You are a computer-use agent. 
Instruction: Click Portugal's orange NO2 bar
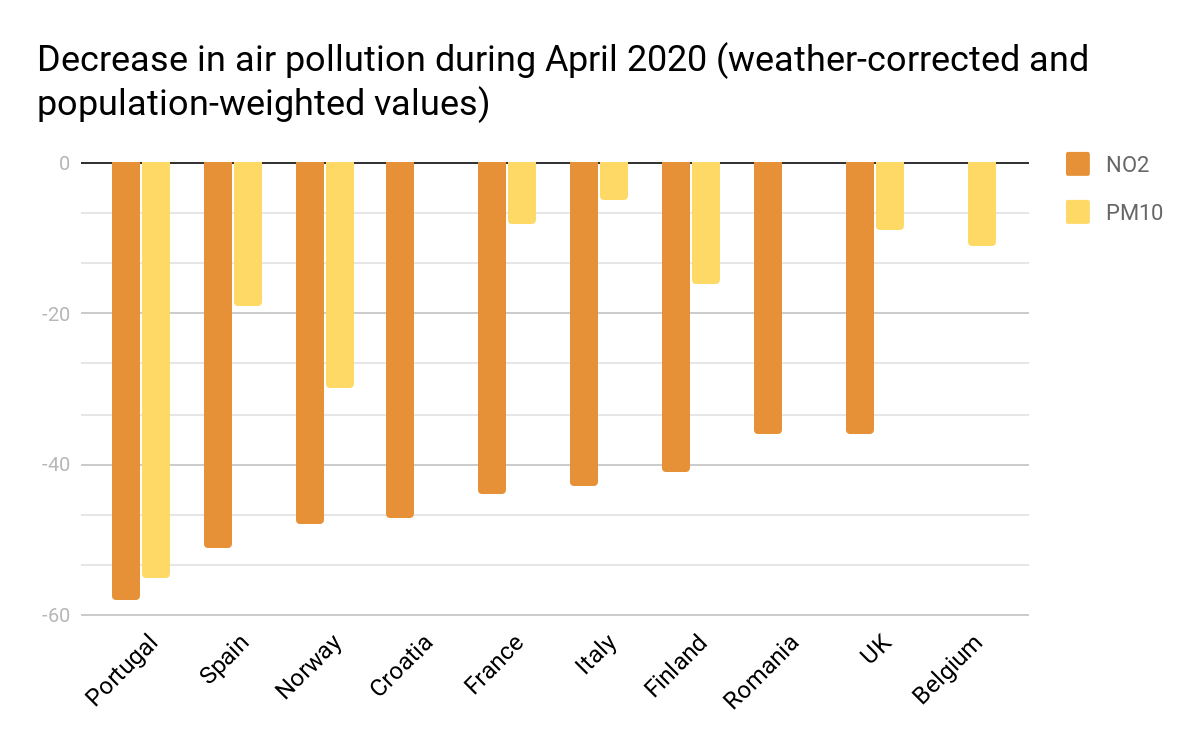point(126,380)
